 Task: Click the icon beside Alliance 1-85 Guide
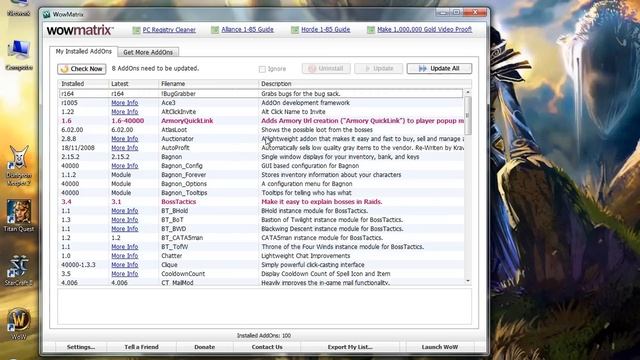point(215,30)
